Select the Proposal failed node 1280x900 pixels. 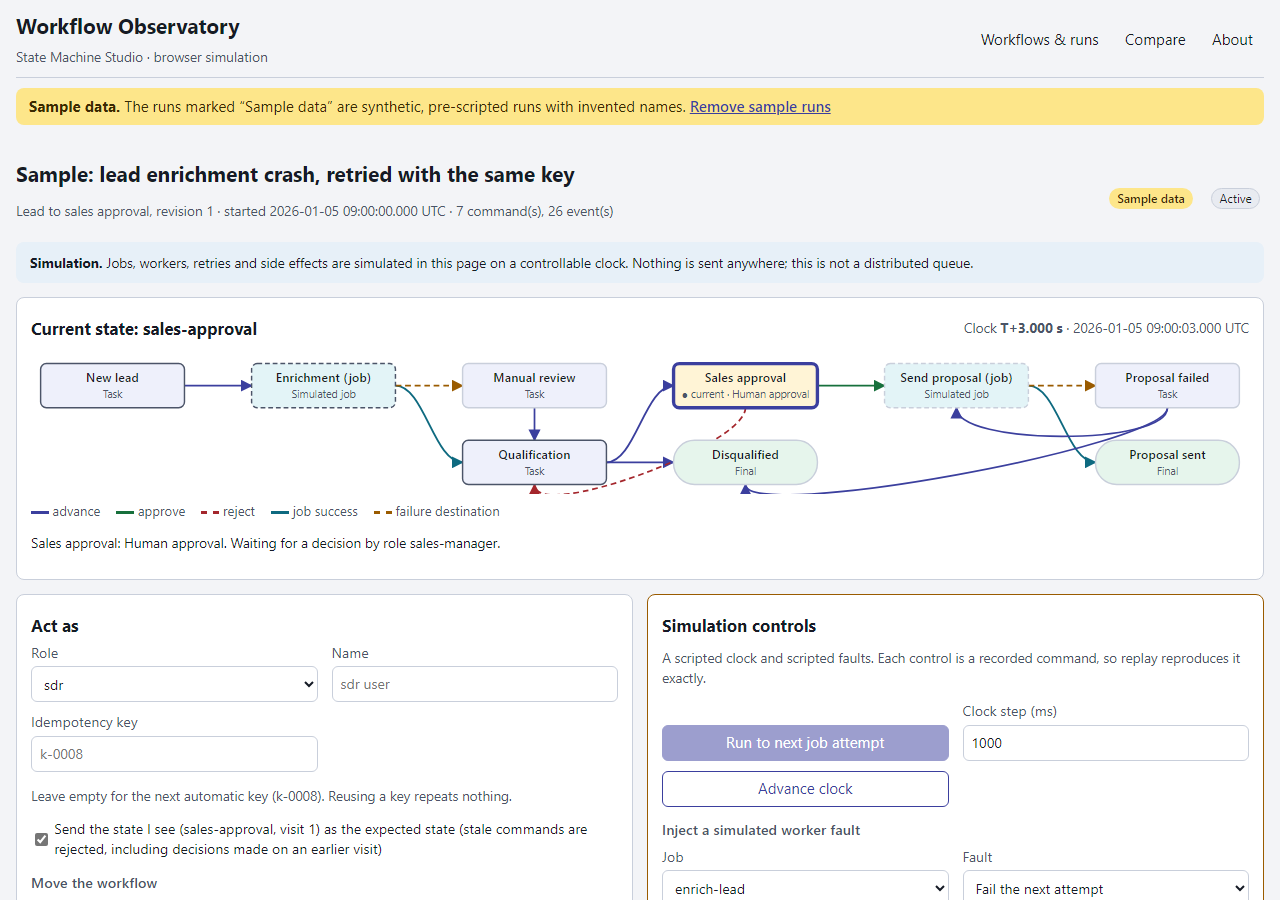[1167, 386]
